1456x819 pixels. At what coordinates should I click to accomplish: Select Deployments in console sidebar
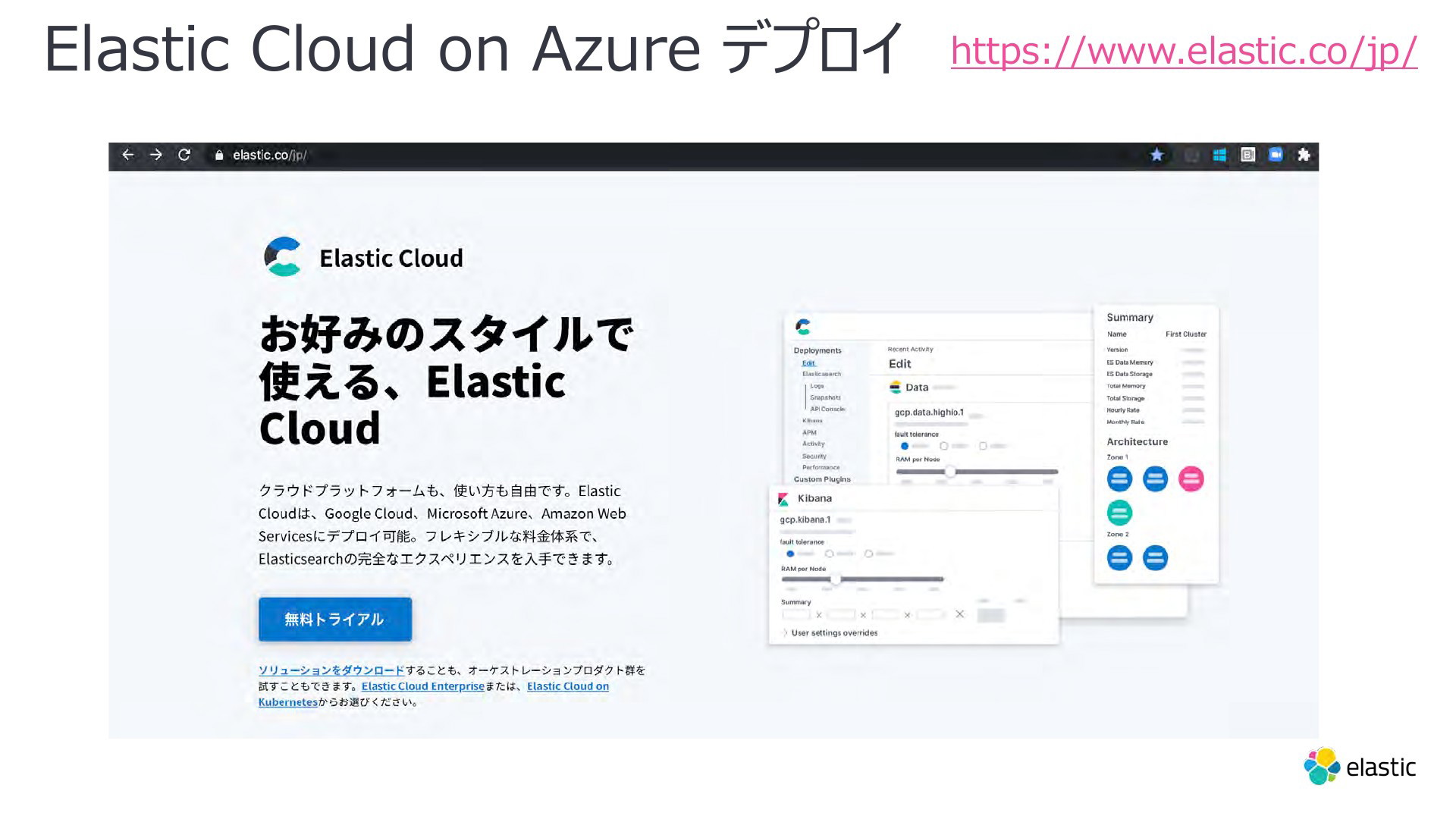[817, 350]
